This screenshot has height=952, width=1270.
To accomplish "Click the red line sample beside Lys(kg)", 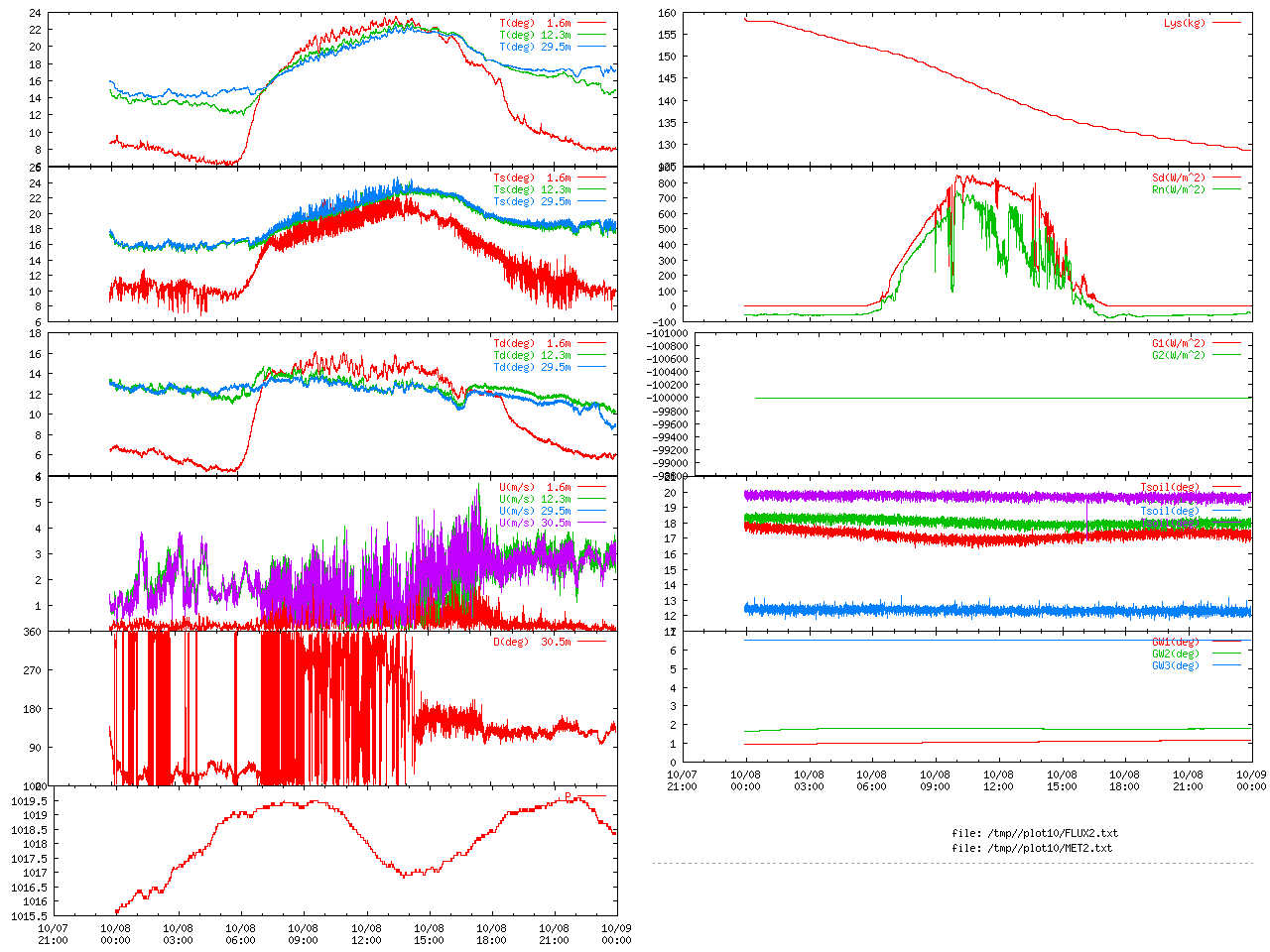I will click(x=1225, y=23).
